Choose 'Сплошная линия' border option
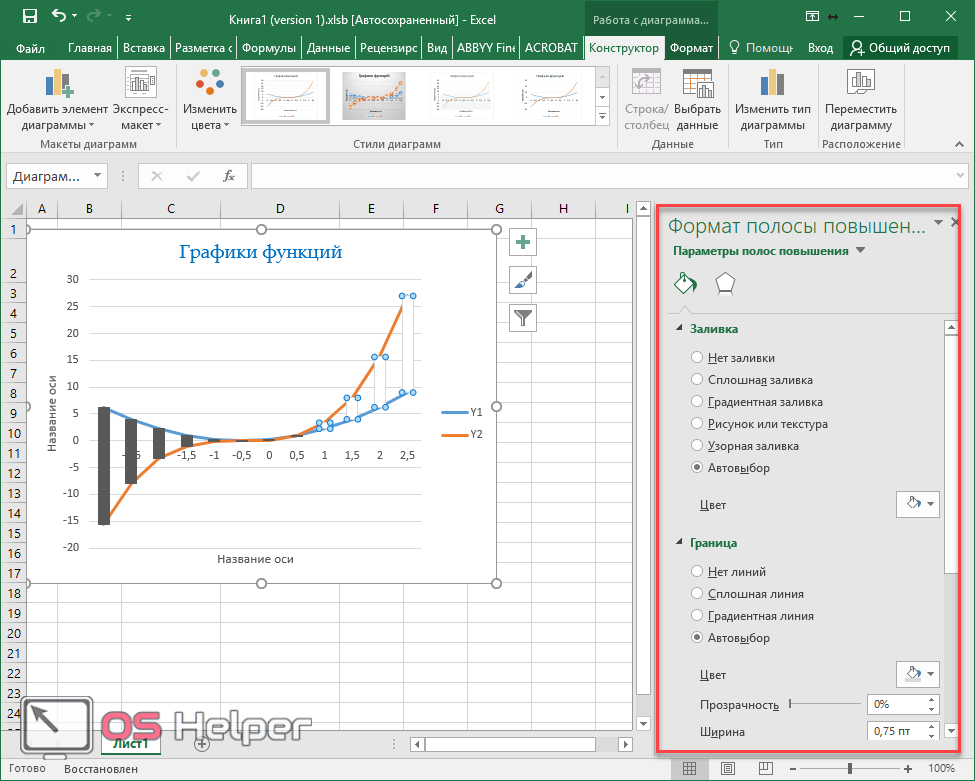This screenshot has width=975, height=781. coord(697,594)
